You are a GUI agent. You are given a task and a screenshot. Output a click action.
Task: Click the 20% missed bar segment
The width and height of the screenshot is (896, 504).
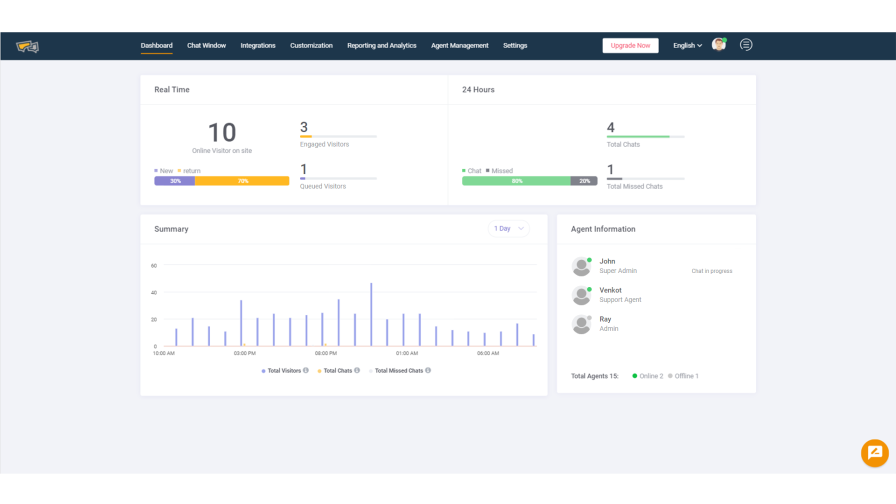click(584, 181)
